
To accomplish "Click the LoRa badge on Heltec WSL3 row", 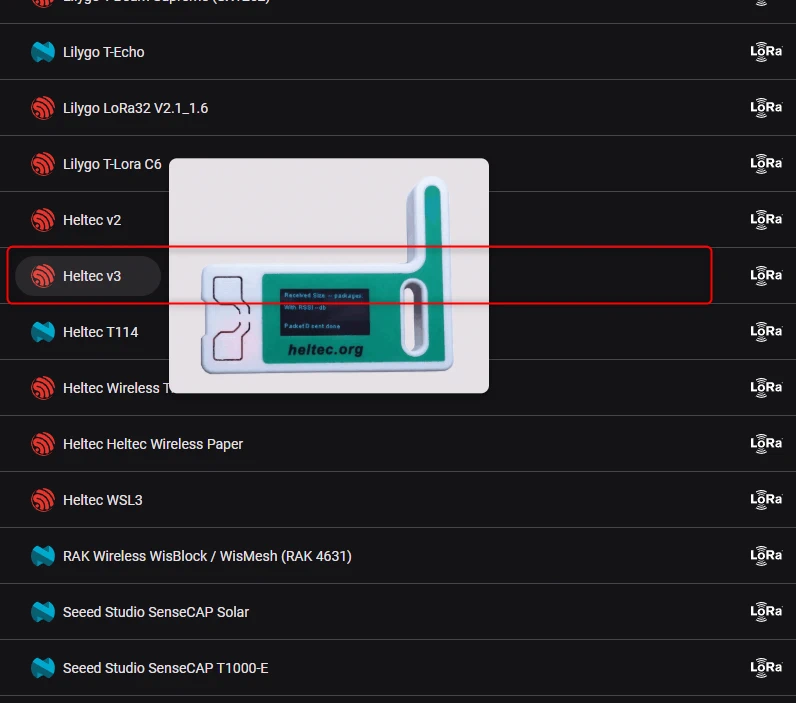I will [x=766, y=499].
